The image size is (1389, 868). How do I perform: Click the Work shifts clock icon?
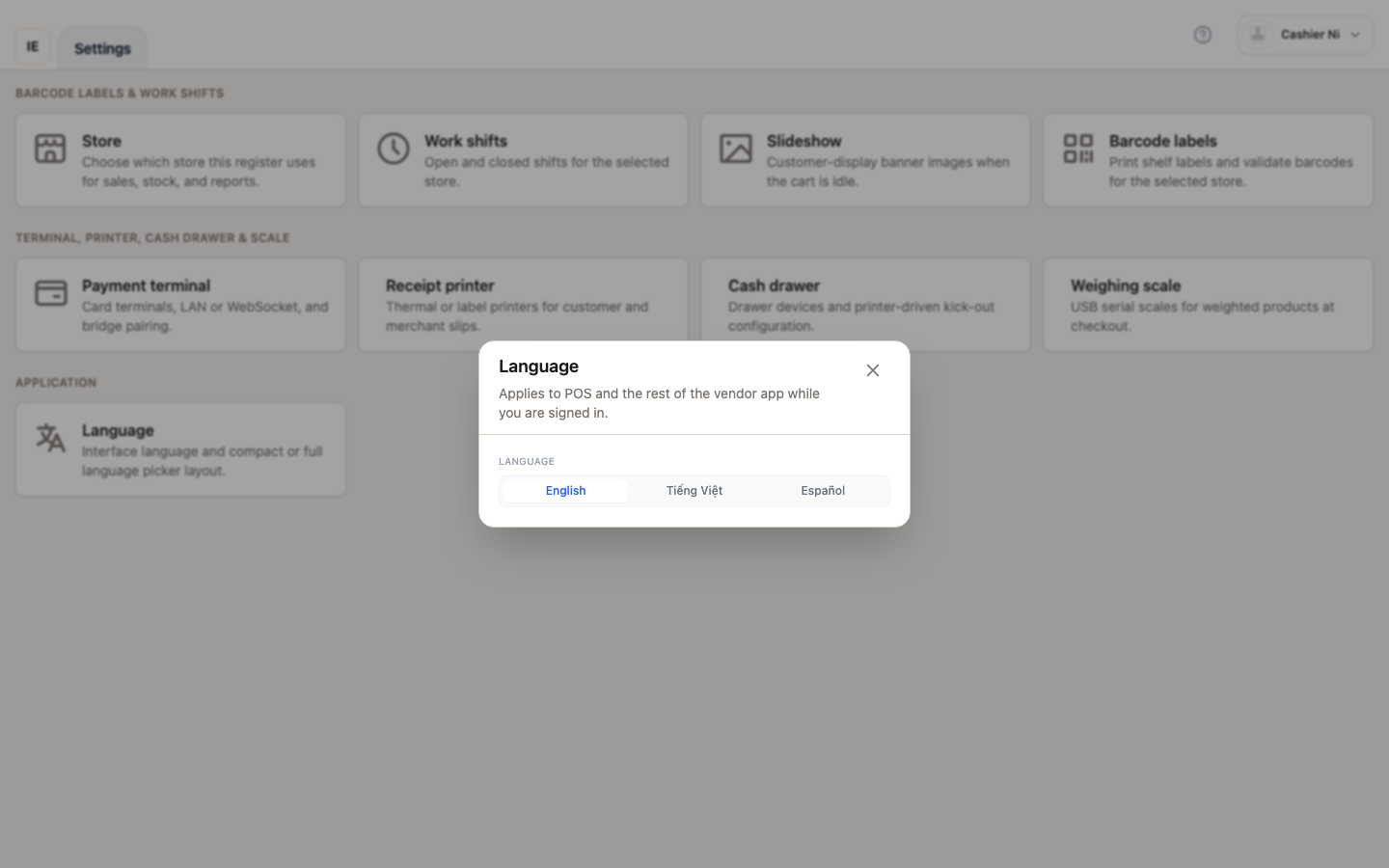click(394, 149)
